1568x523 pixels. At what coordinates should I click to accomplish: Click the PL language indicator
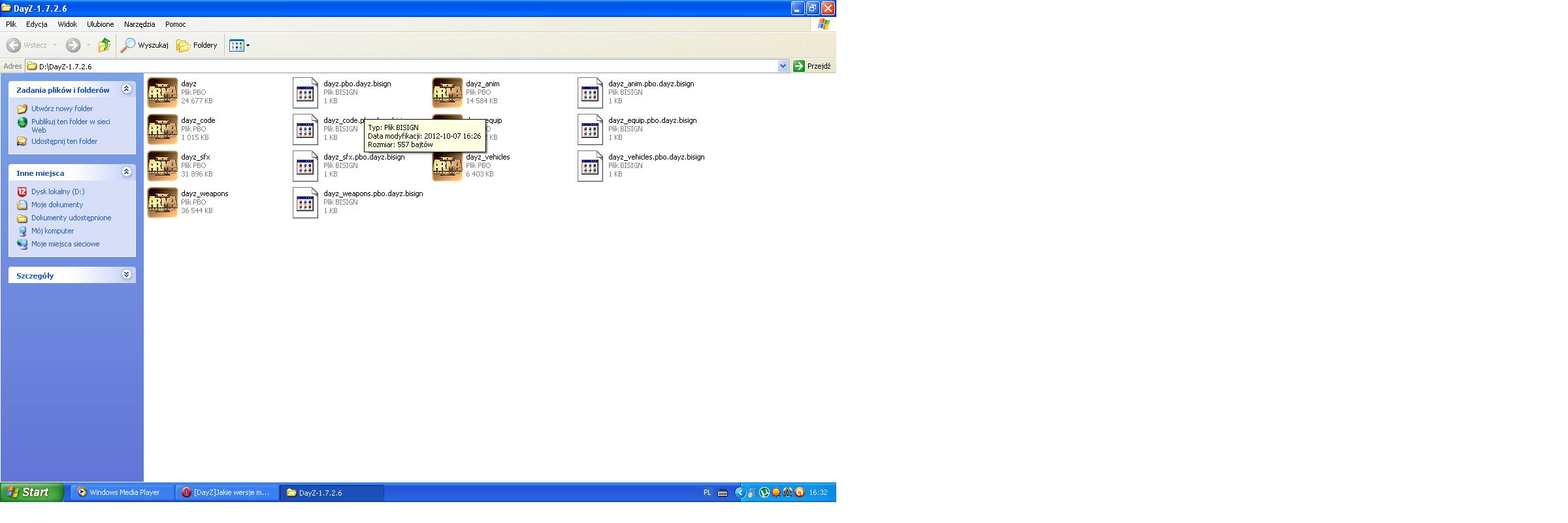pyautogui.click(x=707, y=492)
